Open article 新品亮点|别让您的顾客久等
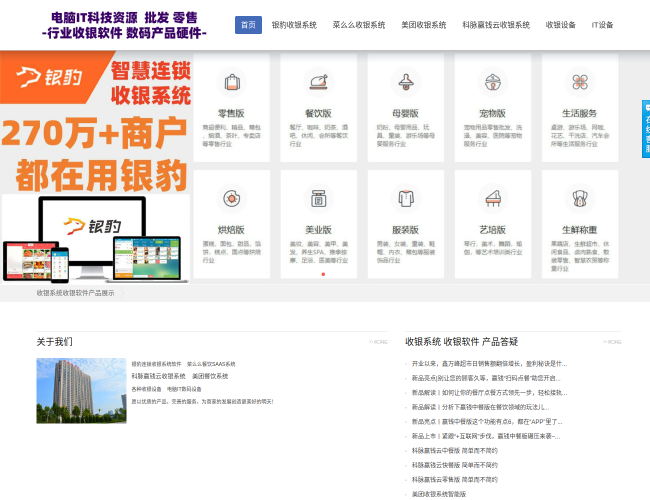 486,378
